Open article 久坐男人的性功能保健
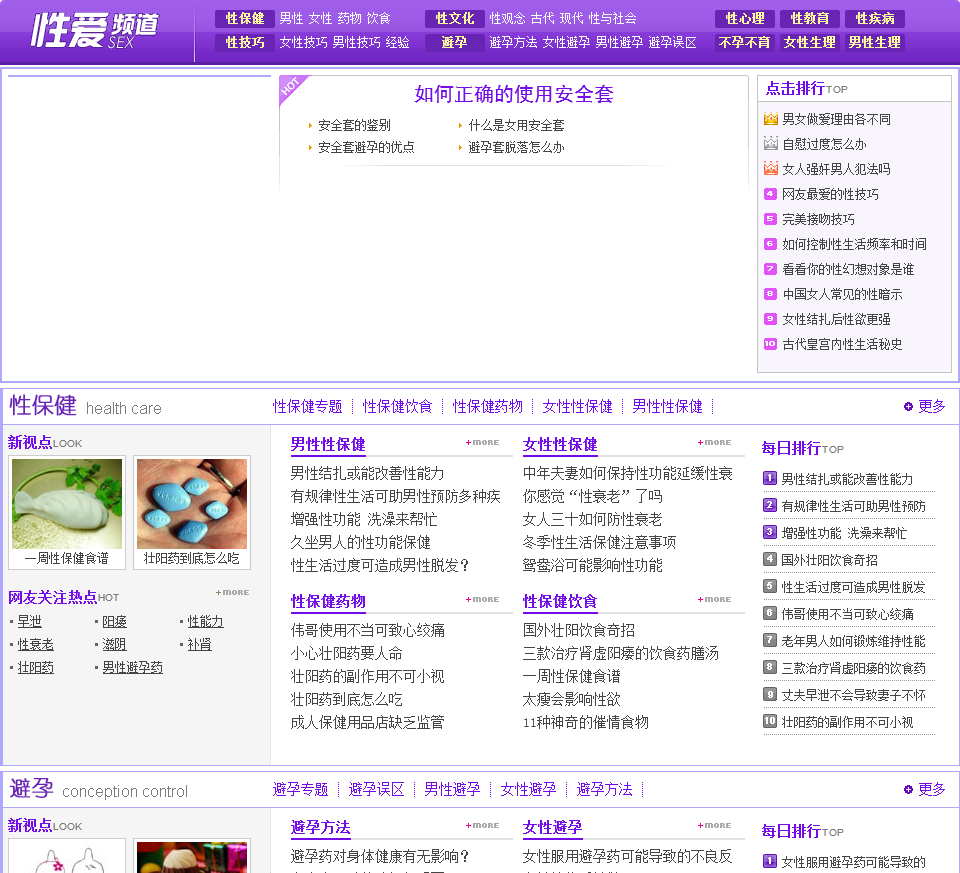960x873 pixels. (x=360, y=542)
